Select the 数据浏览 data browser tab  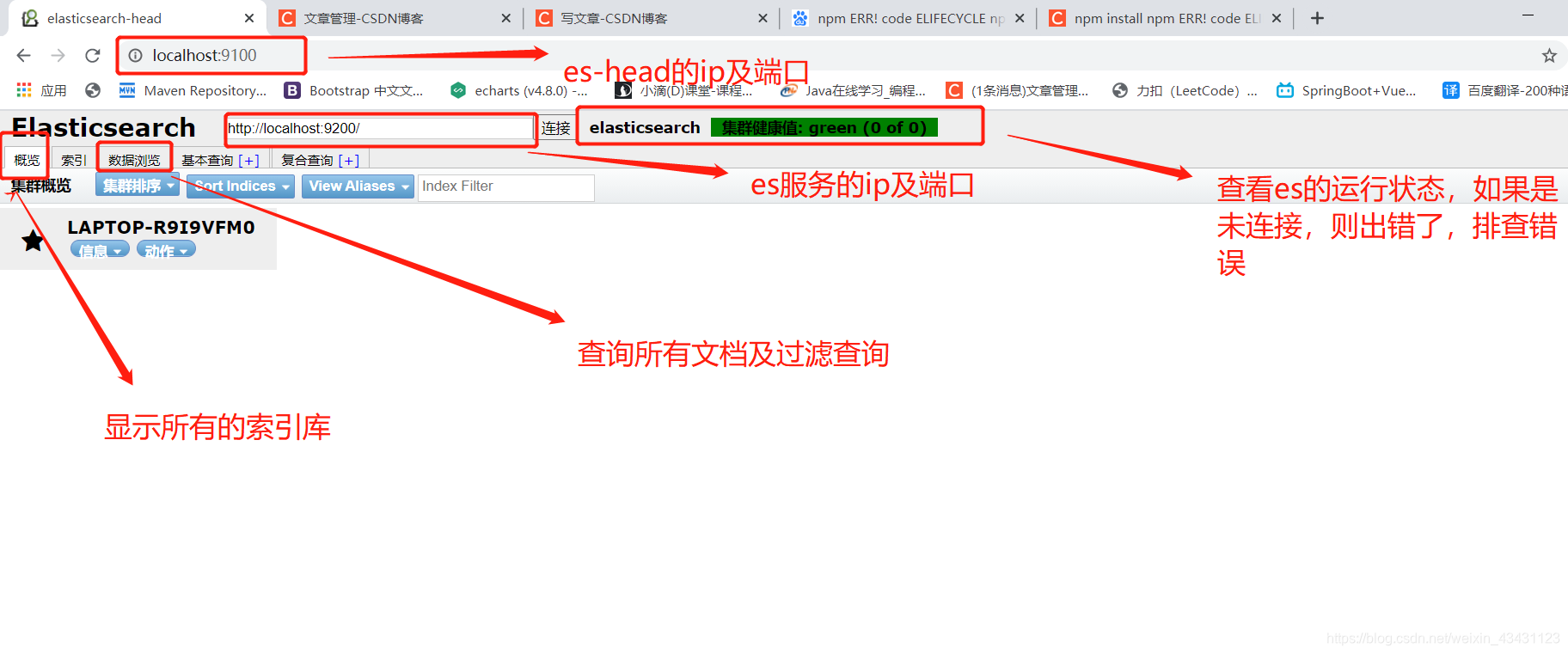134,160
